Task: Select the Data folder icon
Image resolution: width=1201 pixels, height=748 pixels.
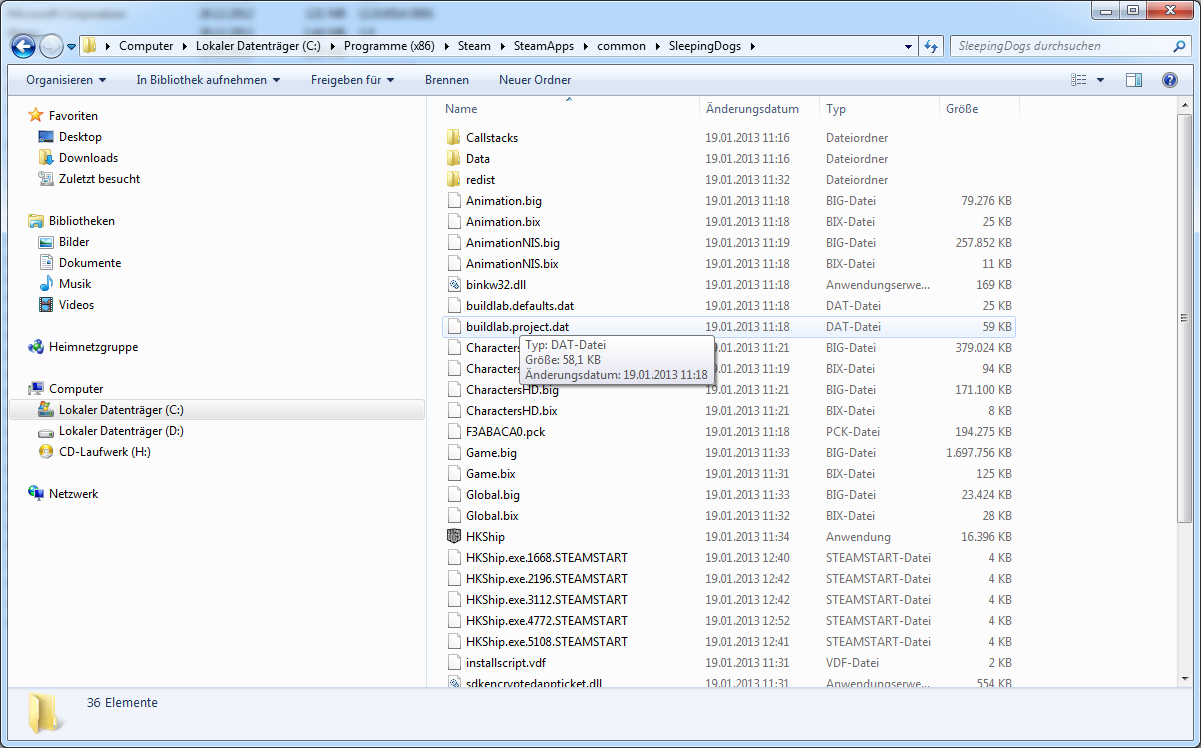Action: pyautogui.click(x=454, y=159)
